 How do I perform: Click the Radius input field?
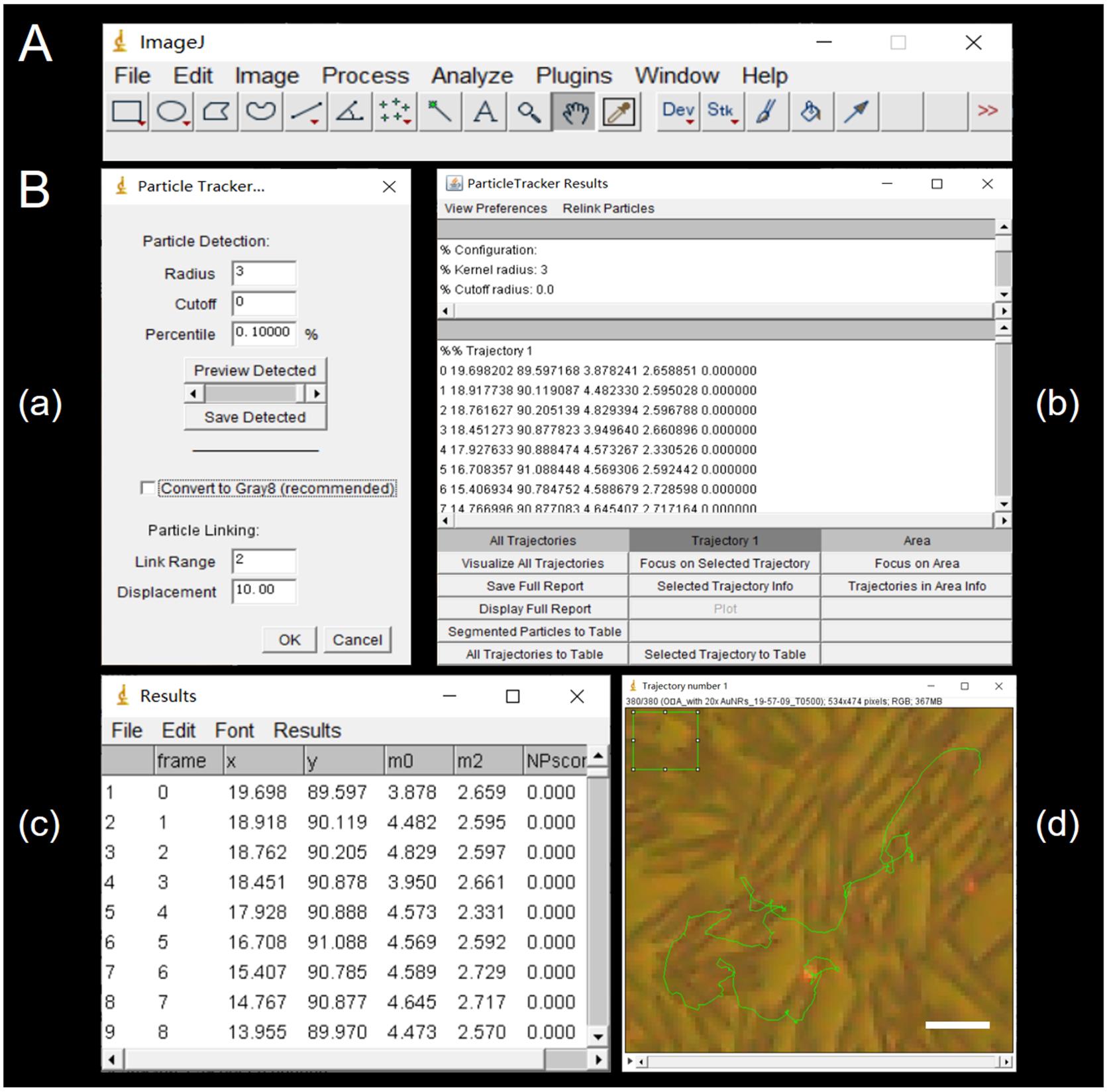264,273
